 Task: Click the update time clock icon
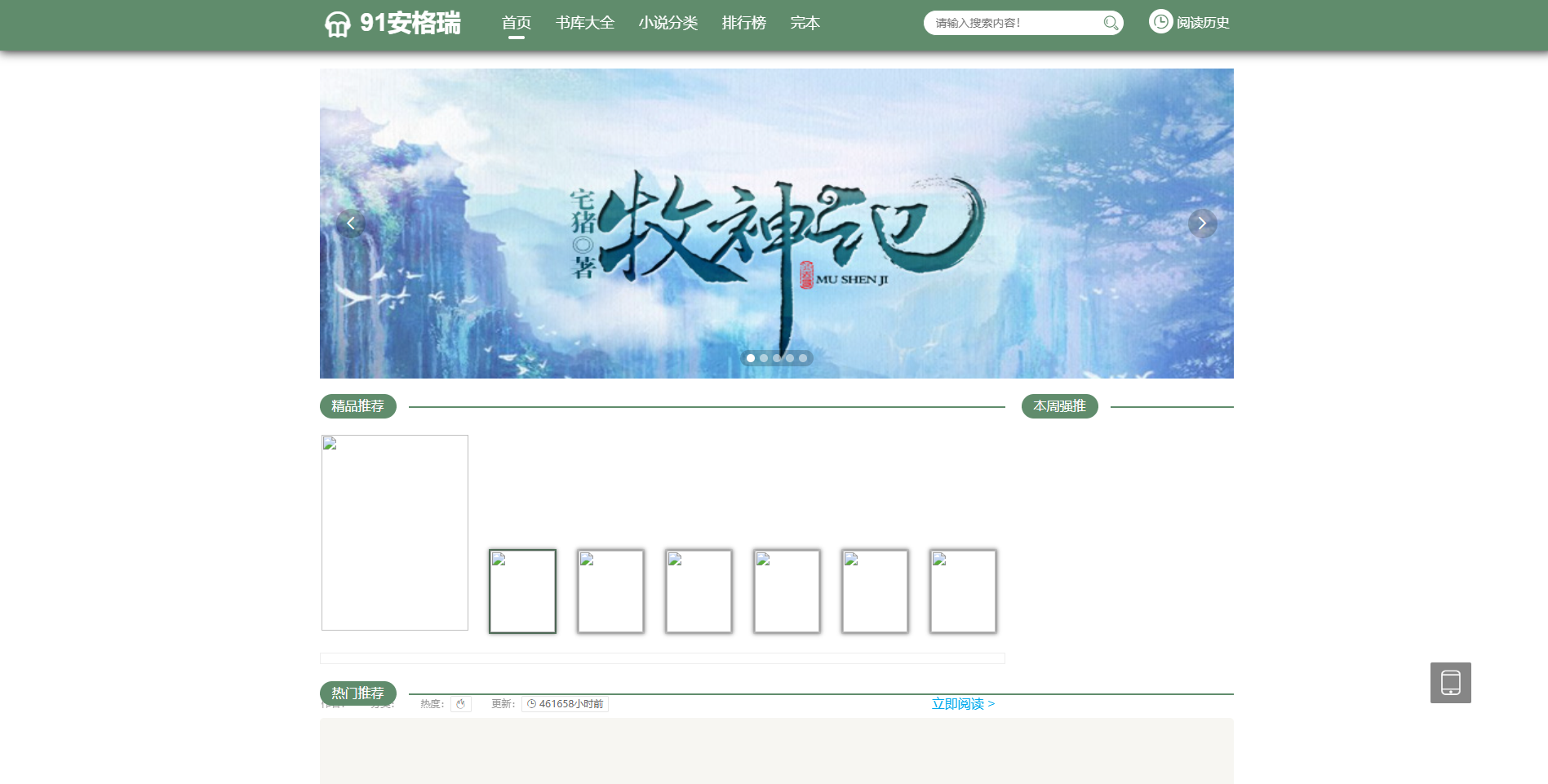(x=531, y=704)
